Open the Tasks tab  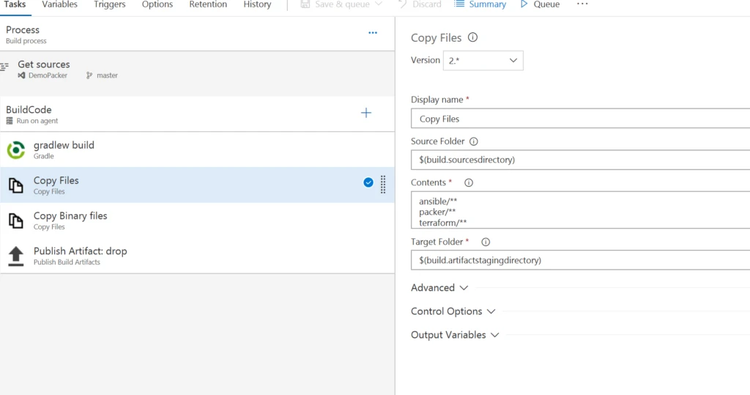click(x=14, y=4)
